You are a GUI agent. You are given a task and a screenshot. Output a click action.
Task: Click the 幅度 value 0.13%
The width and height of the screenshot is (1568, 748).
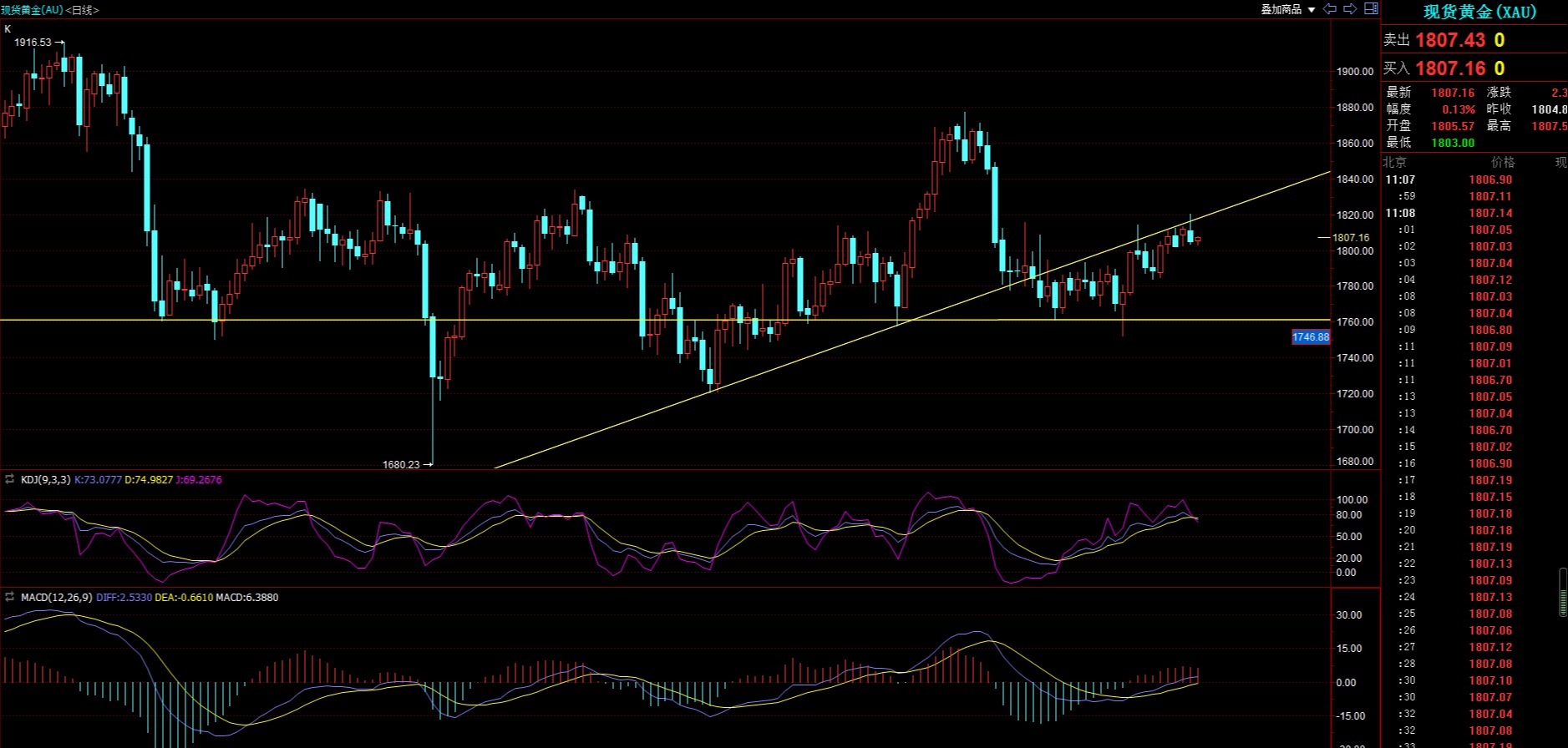coord(1459,109)
